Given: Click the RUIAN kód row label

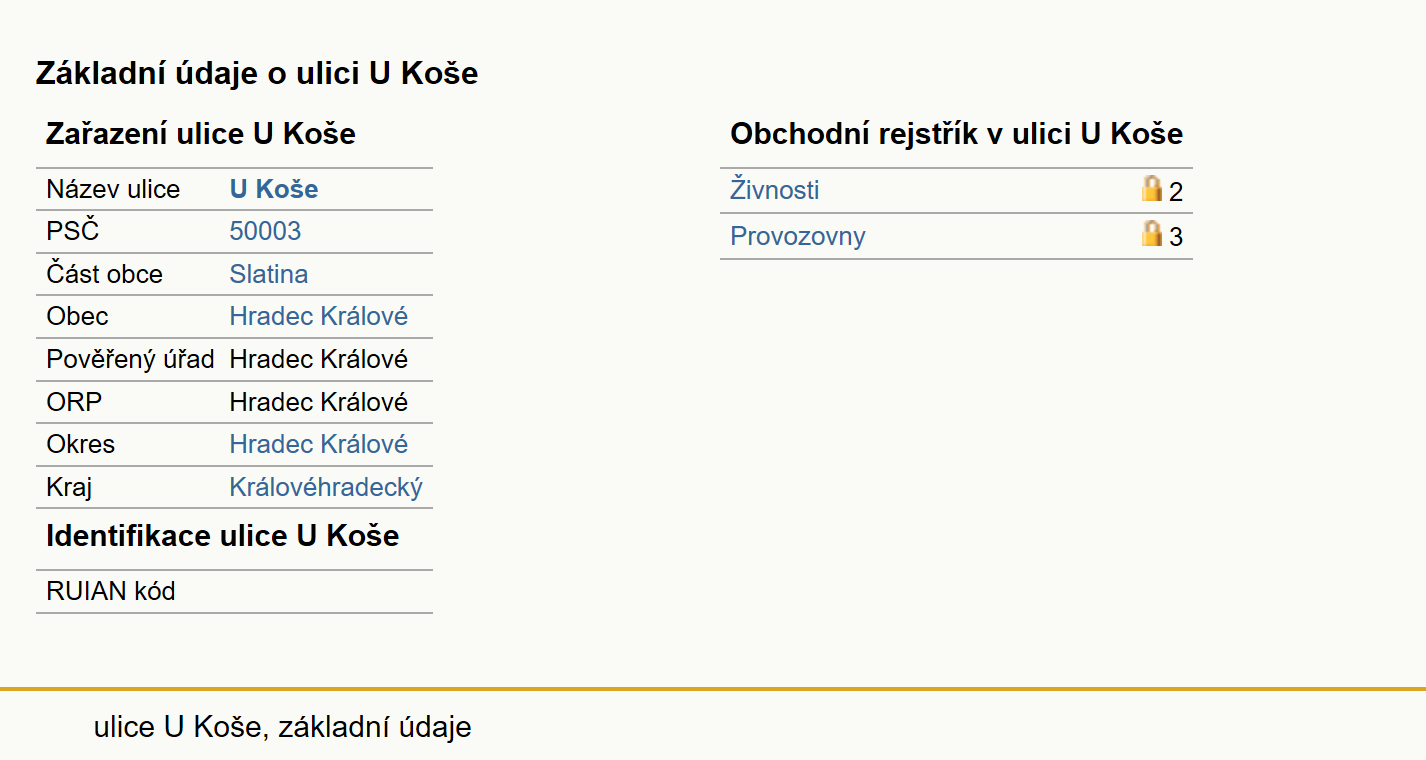Looking at the screenshot, I should 111,591.
